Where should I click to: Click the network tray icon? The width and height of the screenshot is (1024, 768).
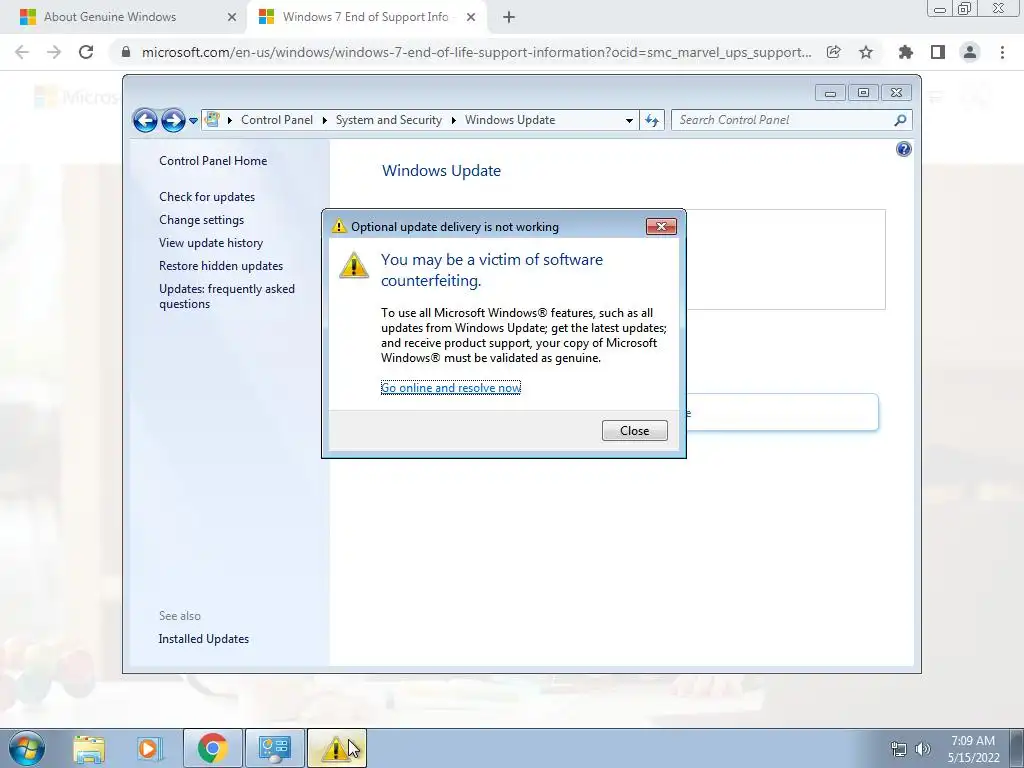[899, 749]
